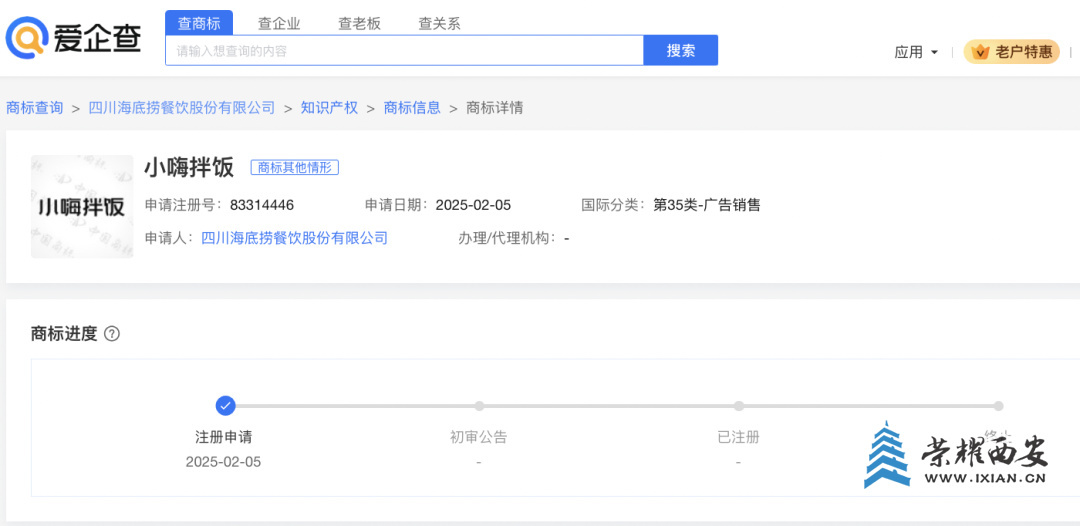1080x526 pixels.
Task: Click the 已注册 progress step dot
Action: [738, 406]
